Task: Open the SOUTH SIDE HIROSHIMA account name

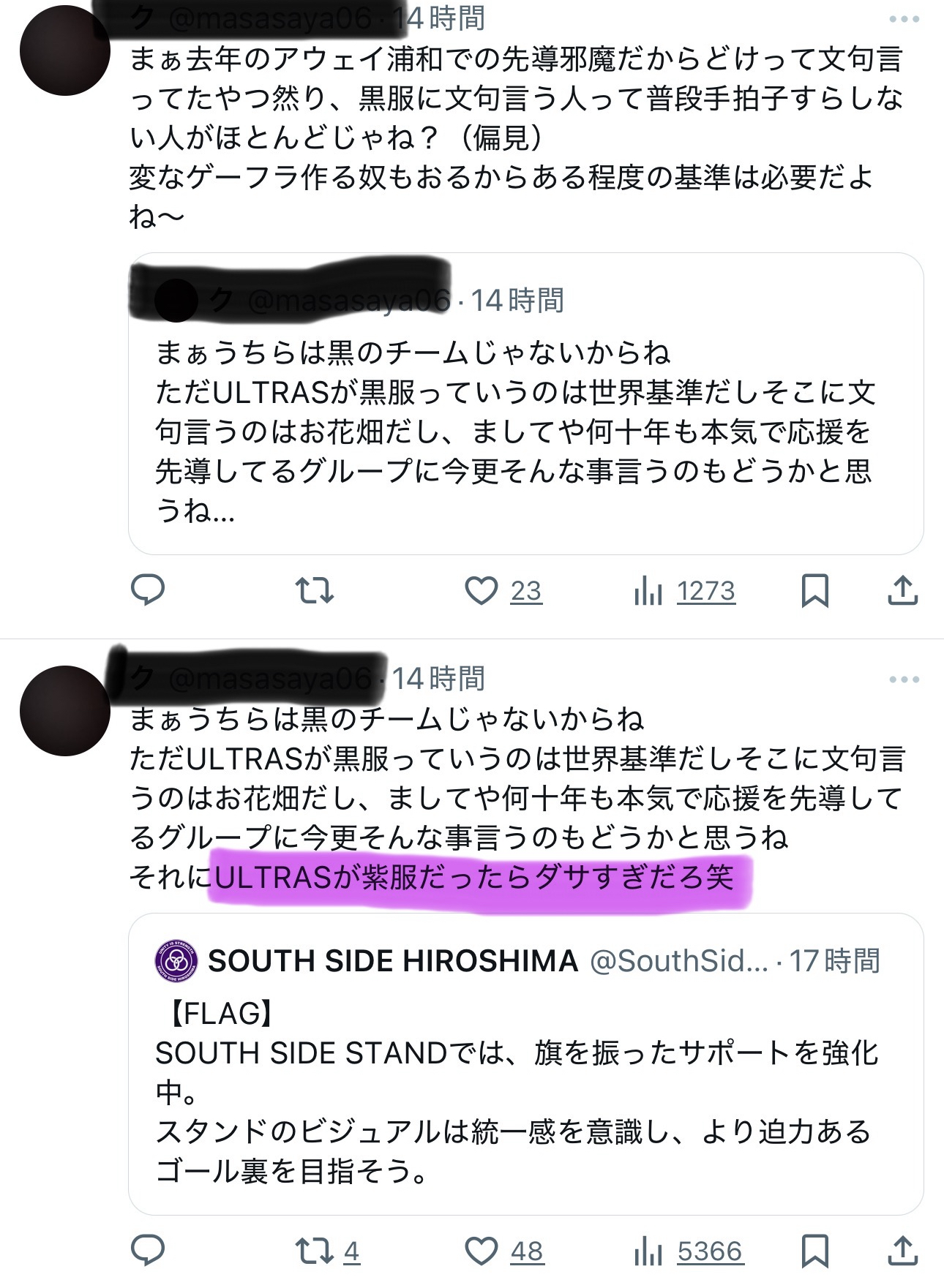Action: [393, 961]
